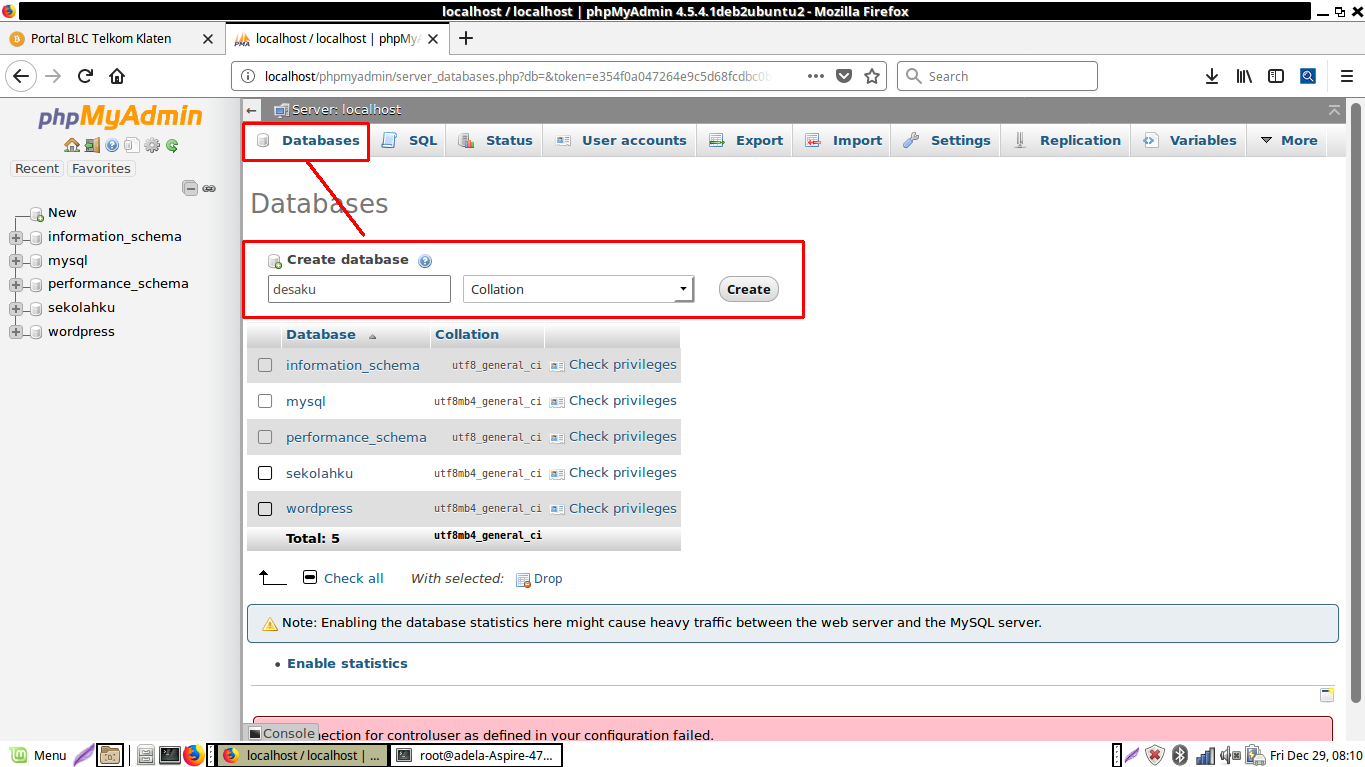Click the Create button
Screen dimensions: 1365x767
pos(748,289)
